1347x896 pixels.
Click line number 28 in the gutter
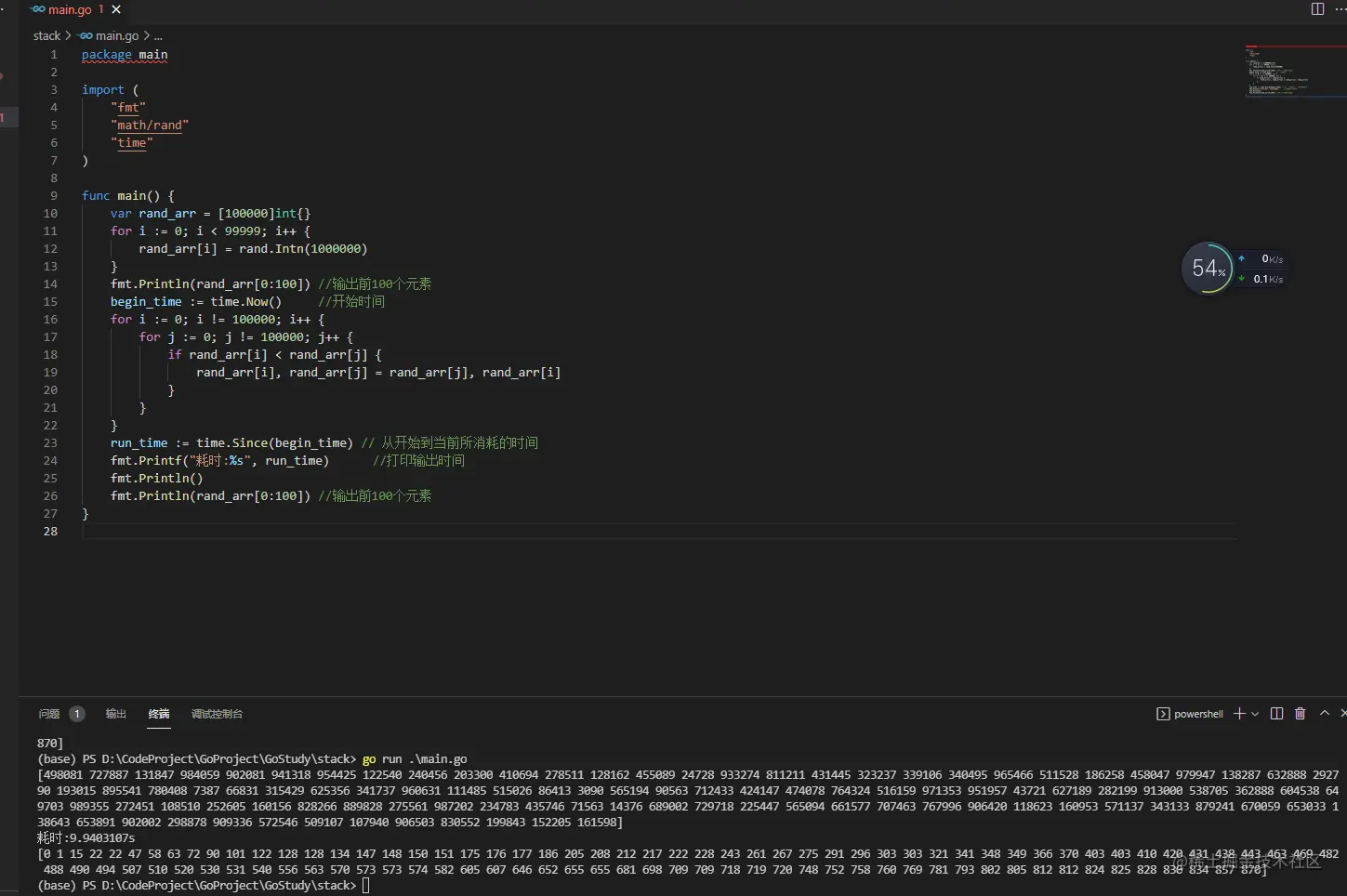tap(50, 532)
